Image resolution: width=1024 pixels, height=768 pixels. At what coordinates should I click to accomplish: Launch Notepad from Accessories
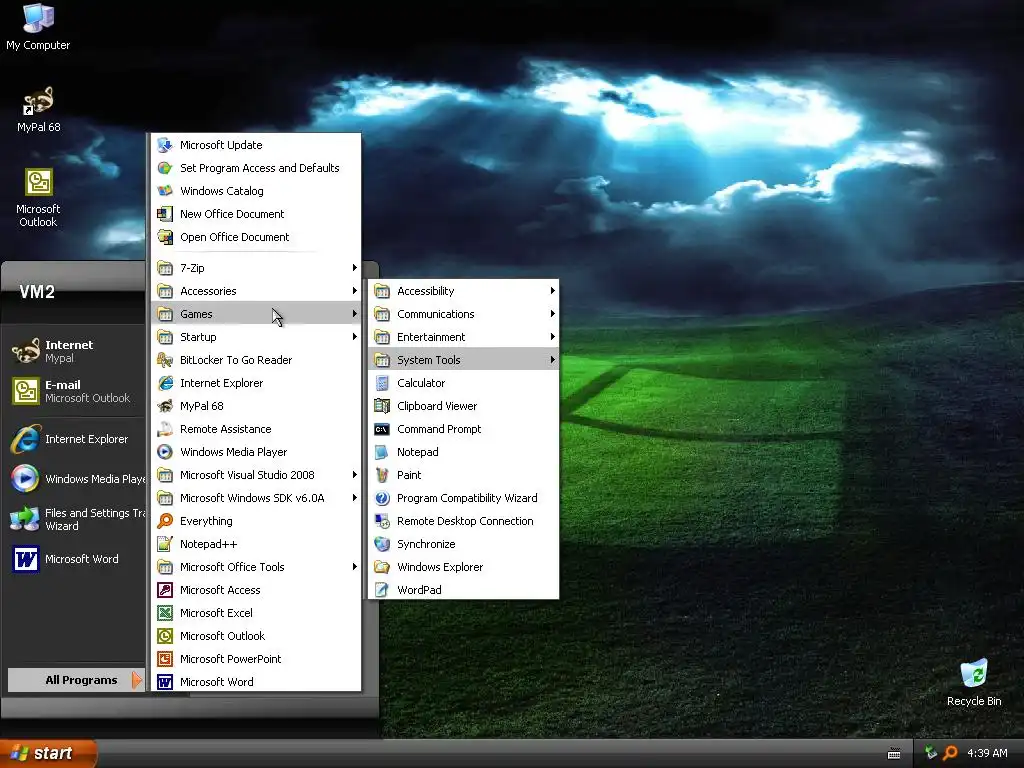464,452
